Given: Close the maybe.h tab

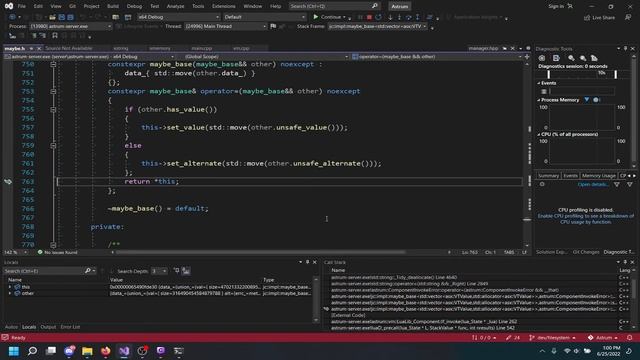Looking at the screenshot, I should click(39, 48).
